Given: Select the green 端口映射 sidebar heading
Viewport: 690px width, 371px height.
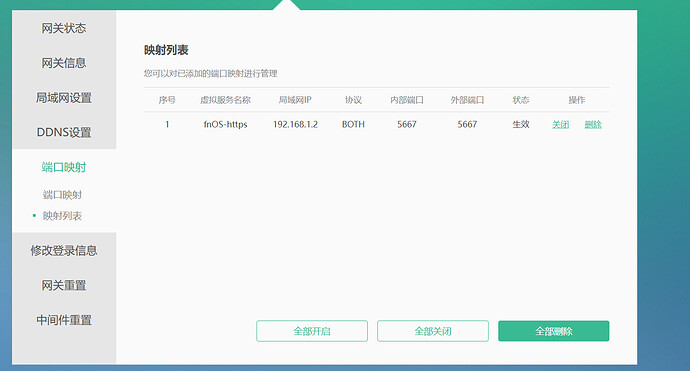Looking at the screenshot, I should tap(64, 167).
